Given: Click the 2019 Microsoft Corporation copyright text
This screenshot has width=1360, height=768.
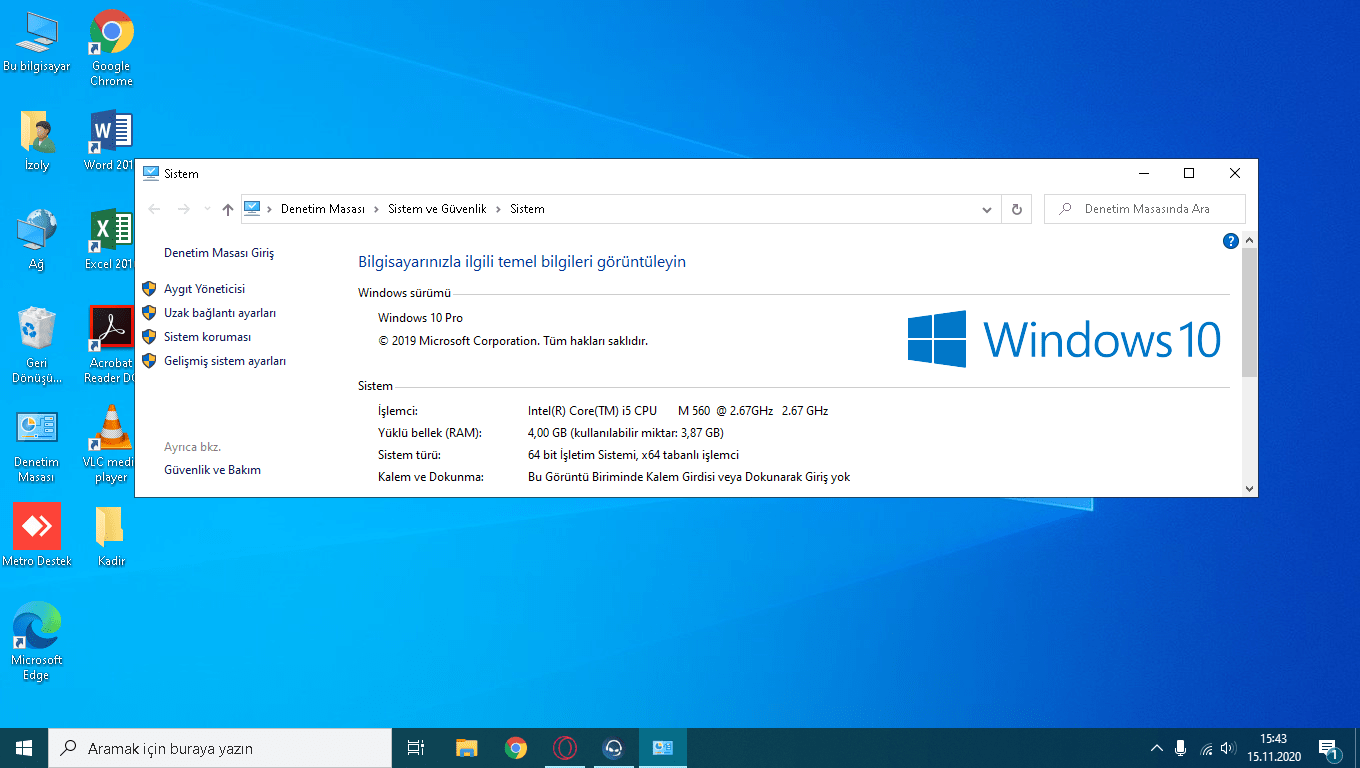Looking at the screenshot, I should coord(513,341).
